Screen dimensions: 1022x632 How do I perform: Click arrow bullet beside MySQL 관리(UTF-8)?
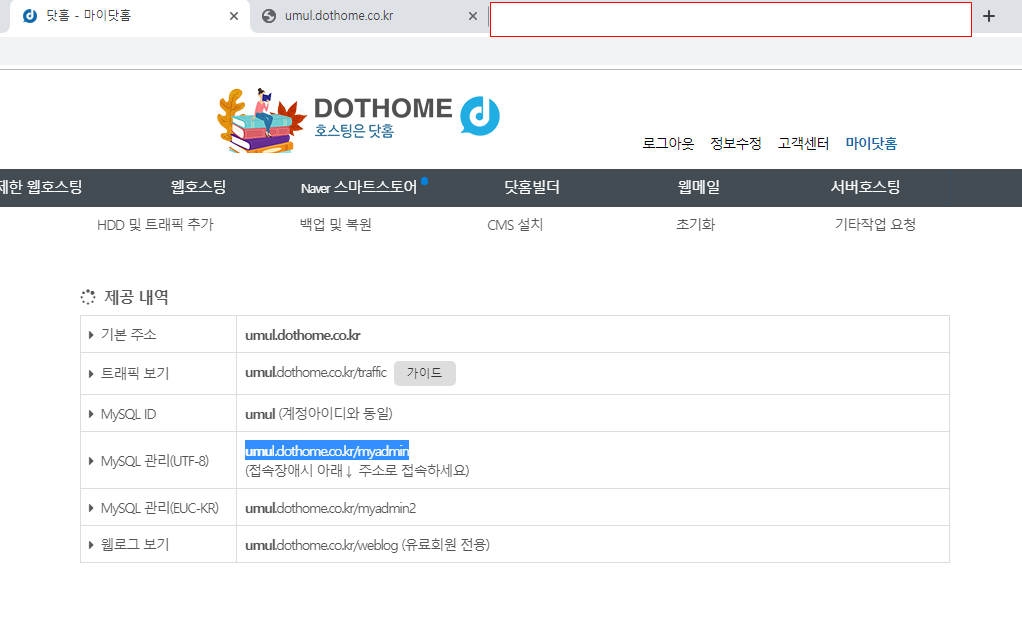pyautogui.click(x=91, y=461)
